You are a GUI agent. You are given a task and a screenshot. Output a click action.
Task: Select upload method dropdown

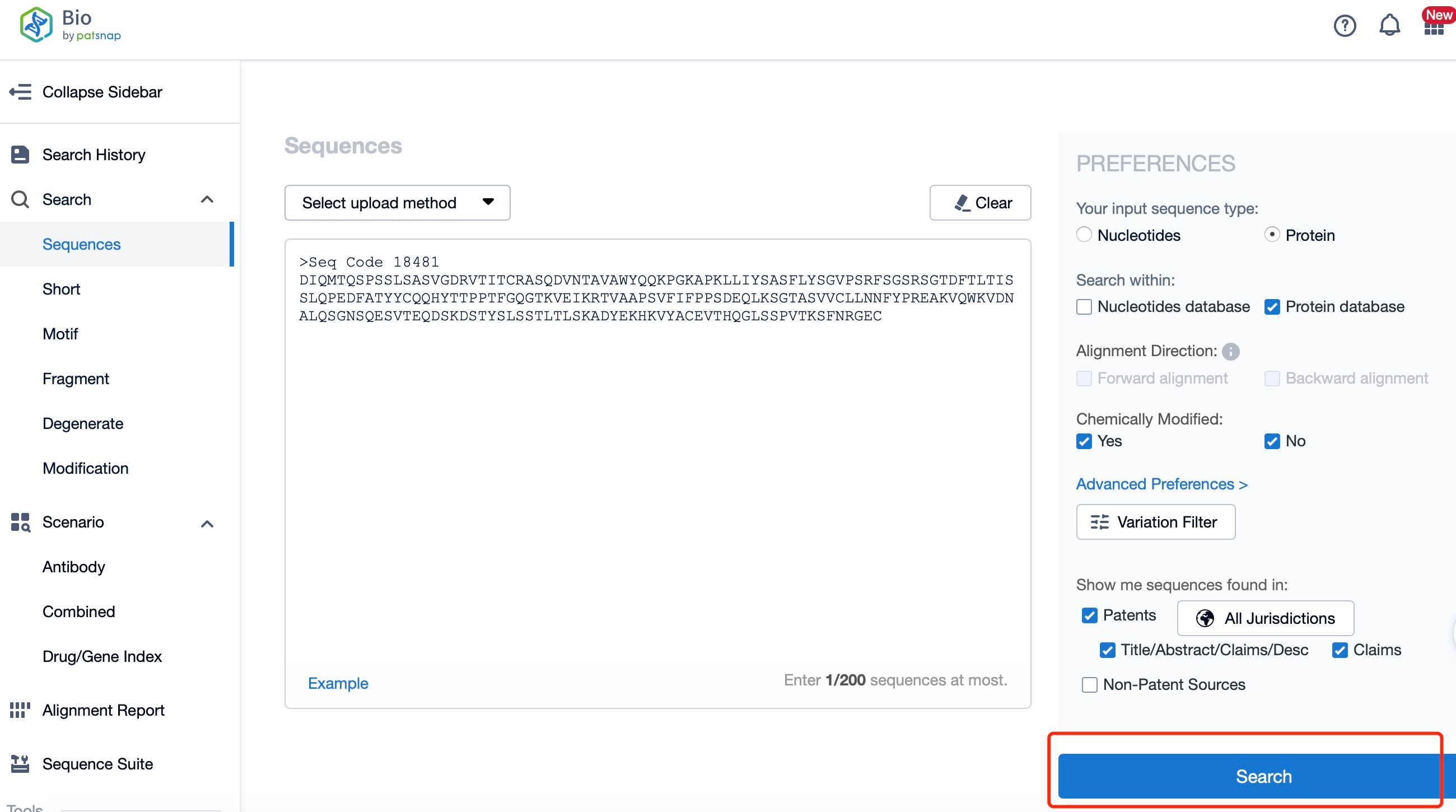click(x=397, y=202)
